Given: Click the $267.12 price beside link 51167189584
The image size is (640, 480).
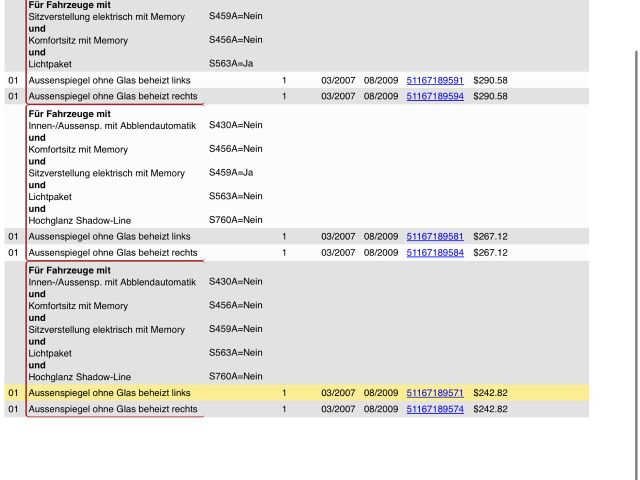Looking at the screenshot, I should coord(490,253).
